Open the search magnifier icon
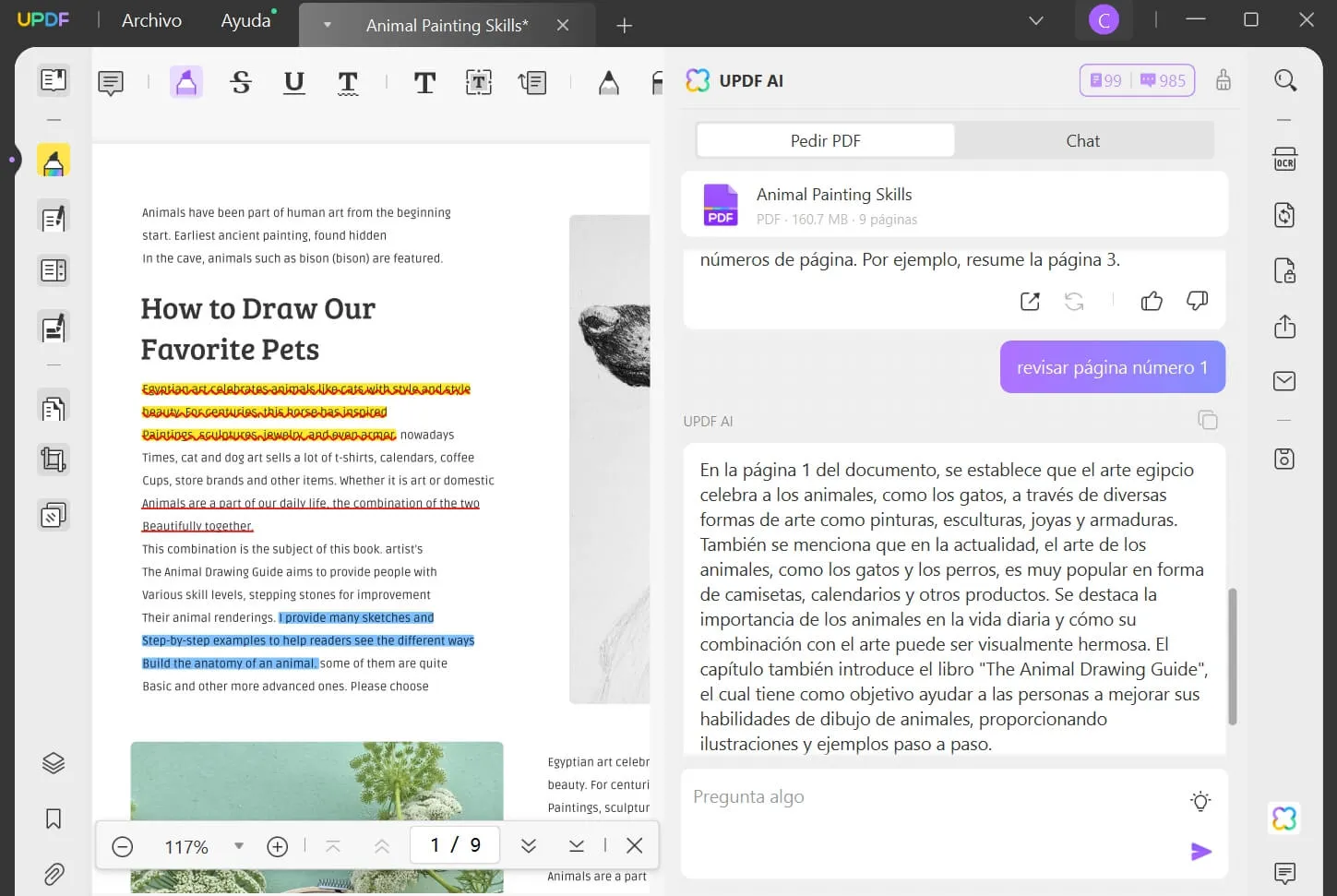This screenshot has height=896, width=1337. coord(1285,81)
